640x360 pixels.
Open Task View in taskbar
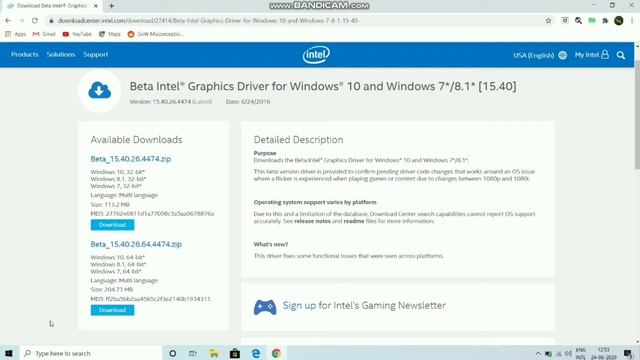click(x=193, y=353)
